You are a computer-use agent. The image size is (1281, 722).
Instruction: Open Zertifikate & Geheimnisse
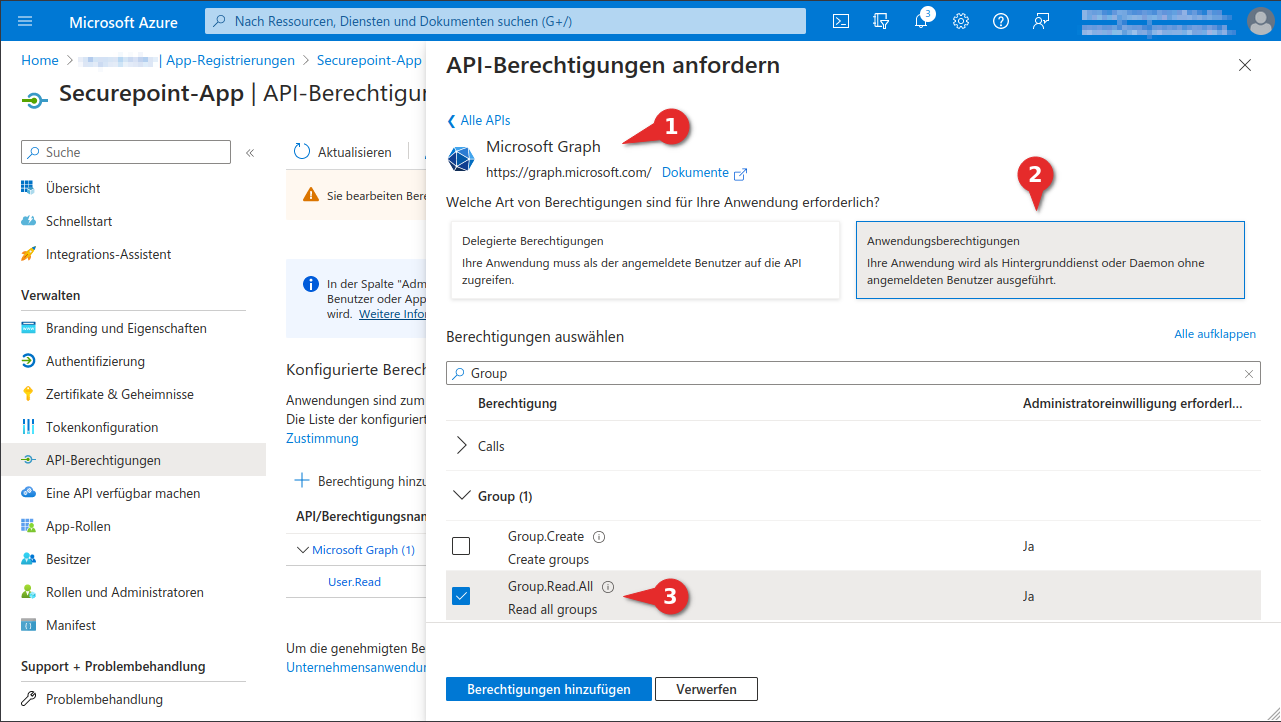point(120,394)
